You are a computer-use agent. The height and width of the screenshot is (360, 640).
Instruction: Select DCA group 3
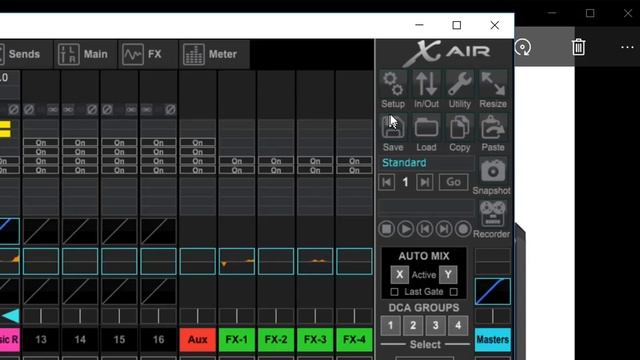point(436,325)
